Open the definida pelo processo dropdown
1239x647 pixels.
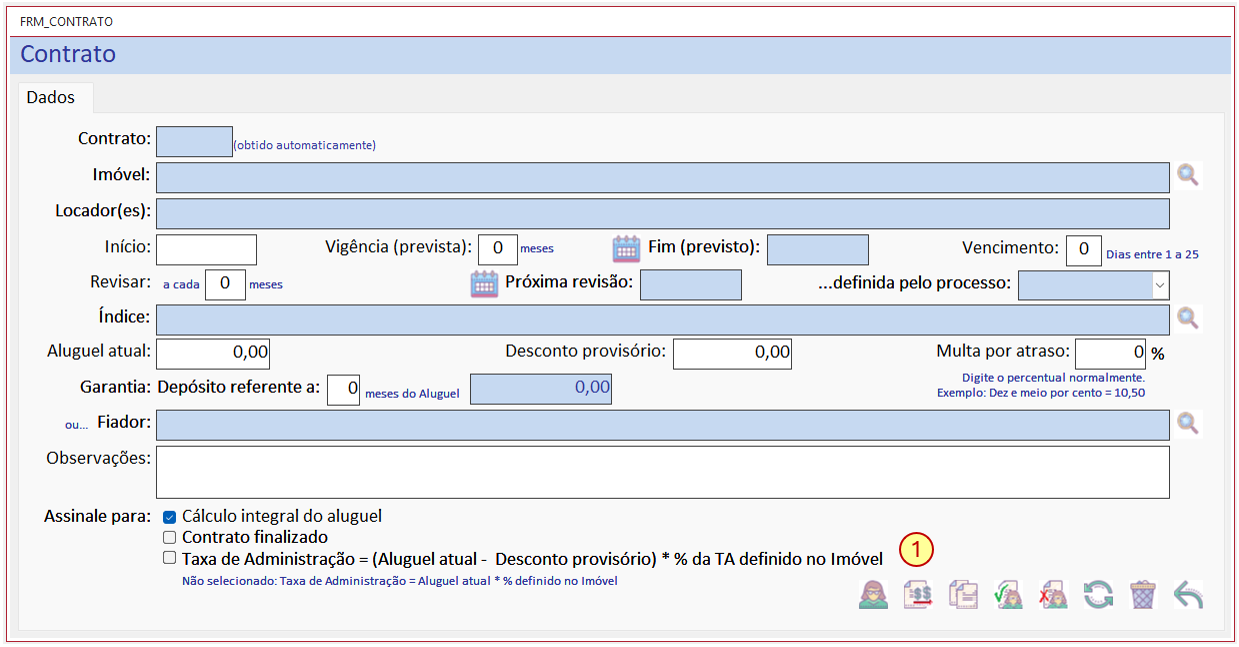pyautogui.click(x=1160, y=284)
